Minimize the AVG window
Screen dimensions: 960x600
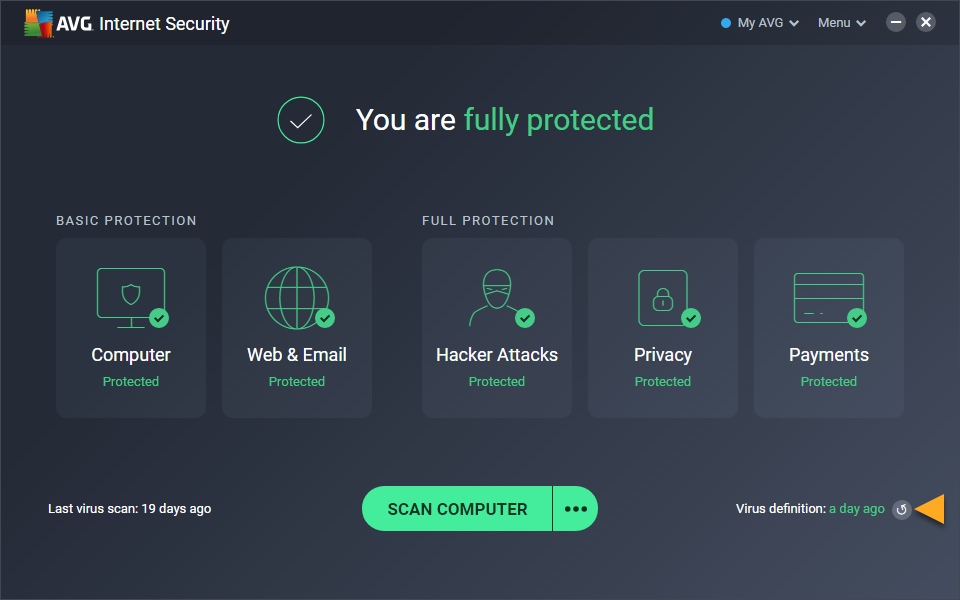pyautogui.click(x=896, y=22)
